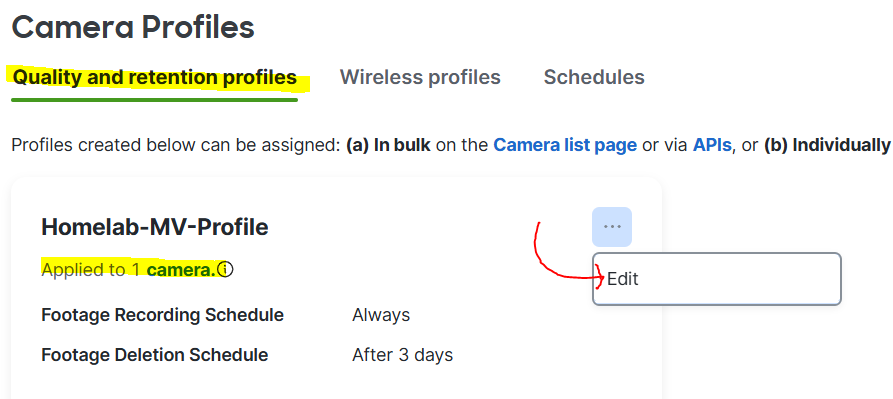Click the Applied to 1 text
The image size is (893, 399).
(x=92, y=269)
